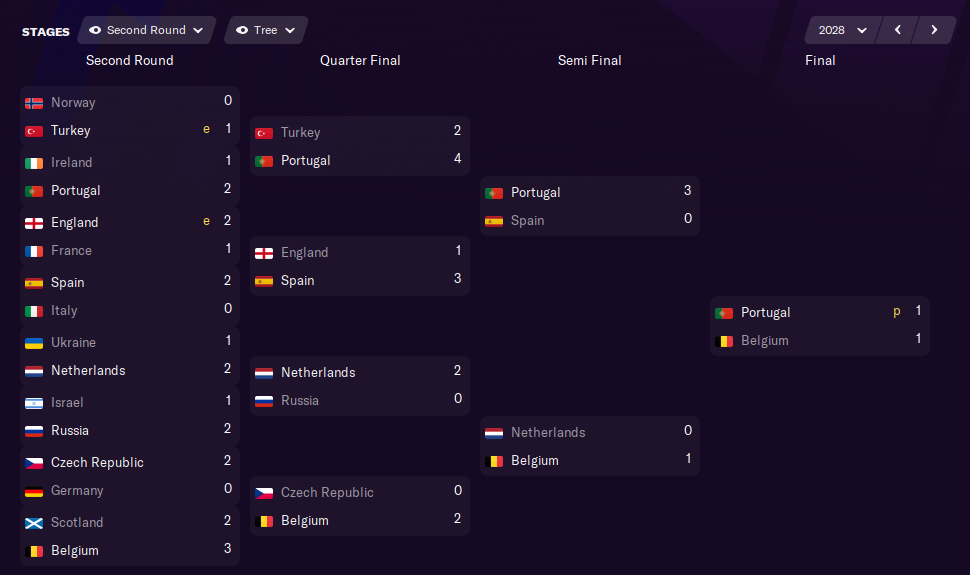Click the Norway flag icon in Second Round

(x=34, y=103)
